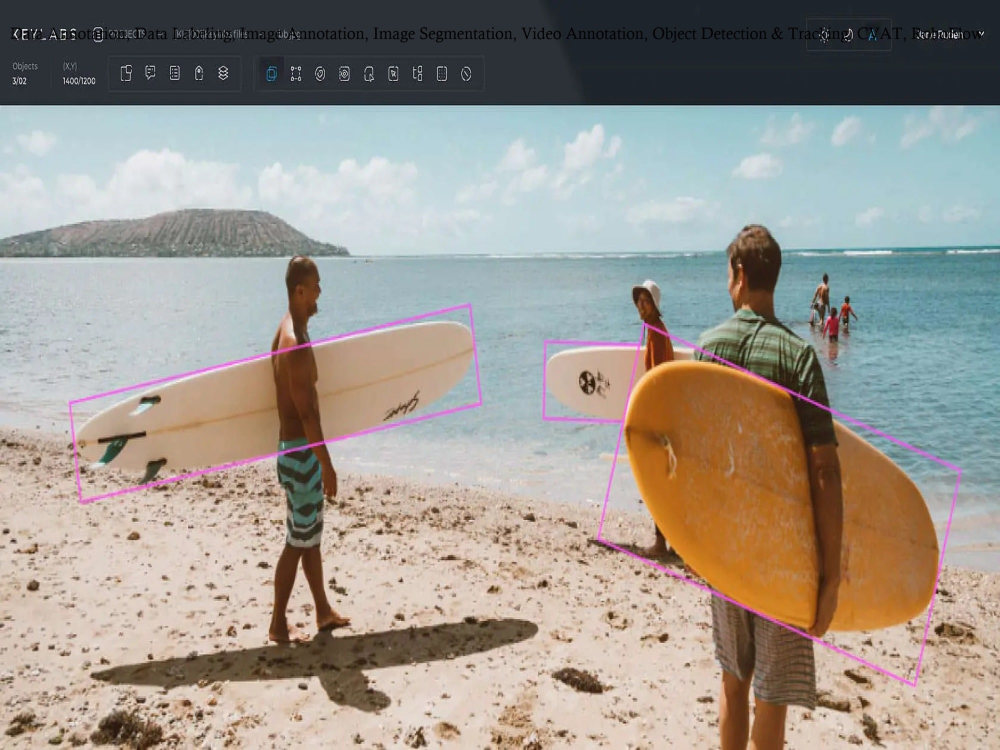This screenshot has width=1000, height=750.
Task: Click the KEYLABS logo
Action: pos(44,34)
